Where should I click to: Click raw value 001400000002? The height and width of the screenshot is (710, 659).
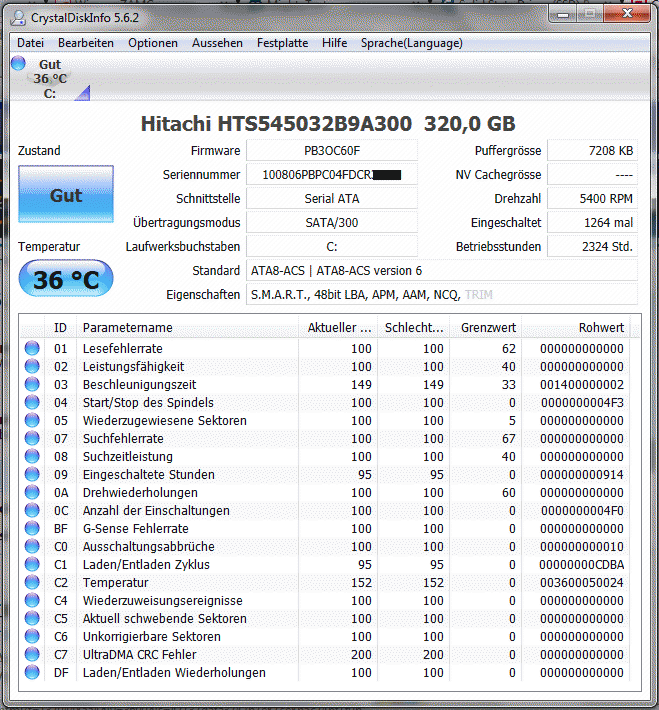coord(582,385)
